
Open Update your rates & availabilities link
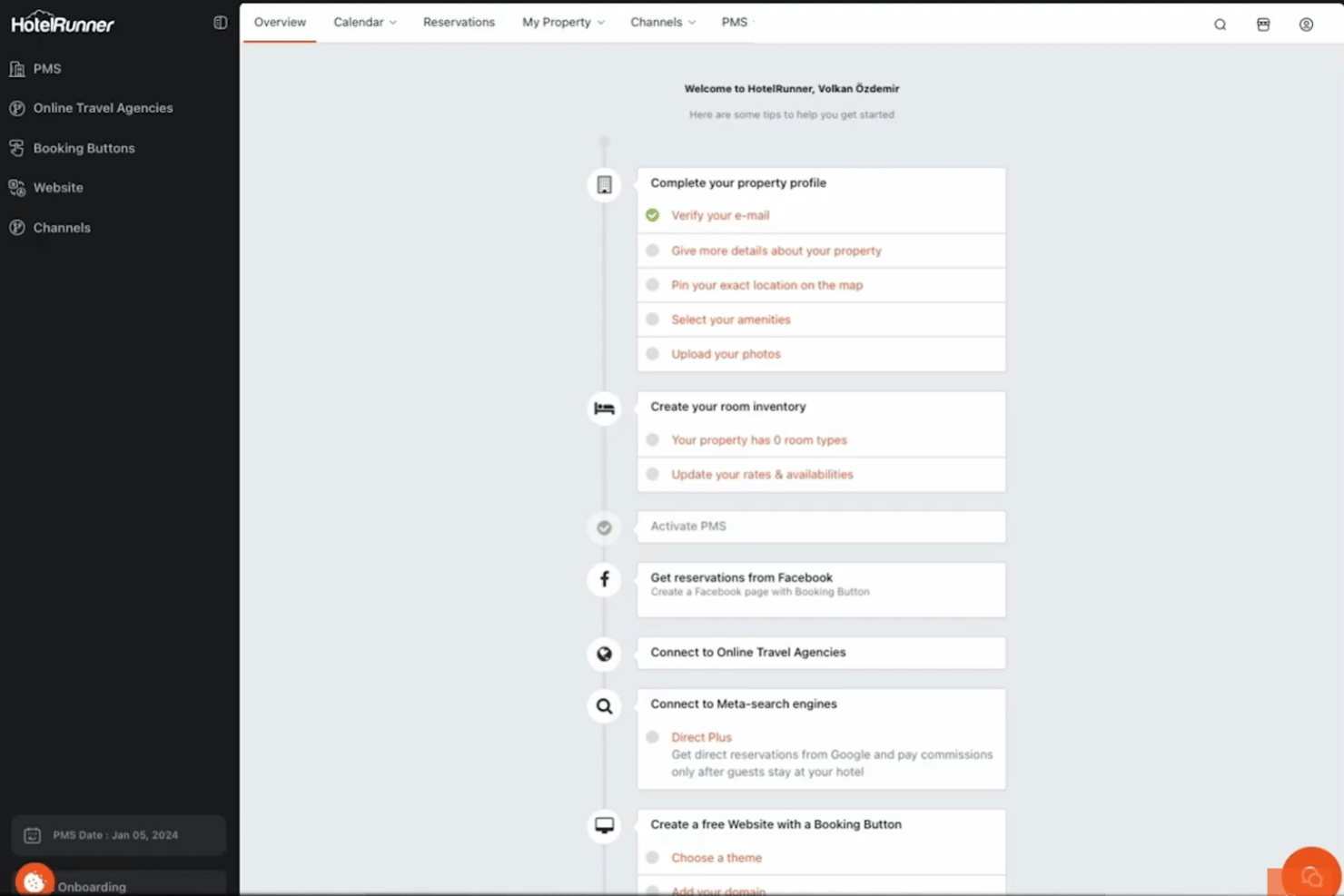point(762,475)
